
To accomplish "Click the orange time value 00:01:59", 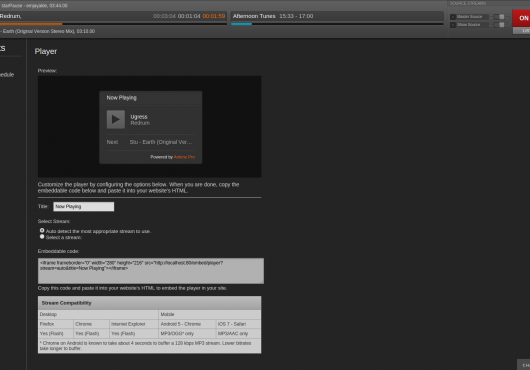I will click(214, 16).
